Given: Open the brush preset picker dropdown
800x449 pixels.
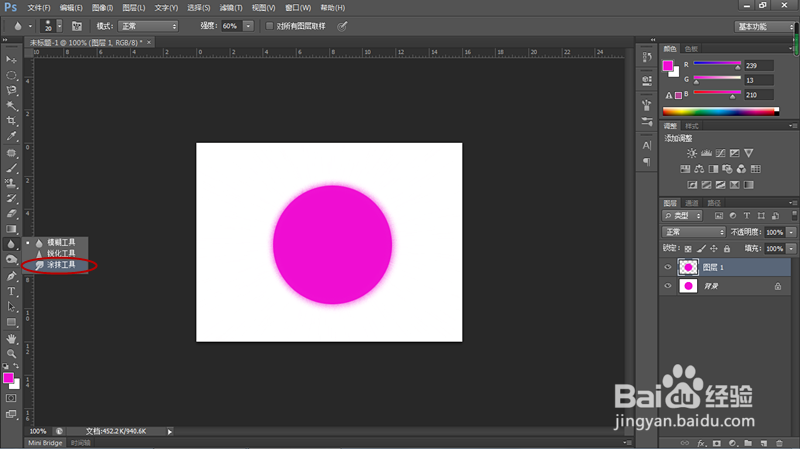Looking at the screenshot, I should click(x=59, y=26).
